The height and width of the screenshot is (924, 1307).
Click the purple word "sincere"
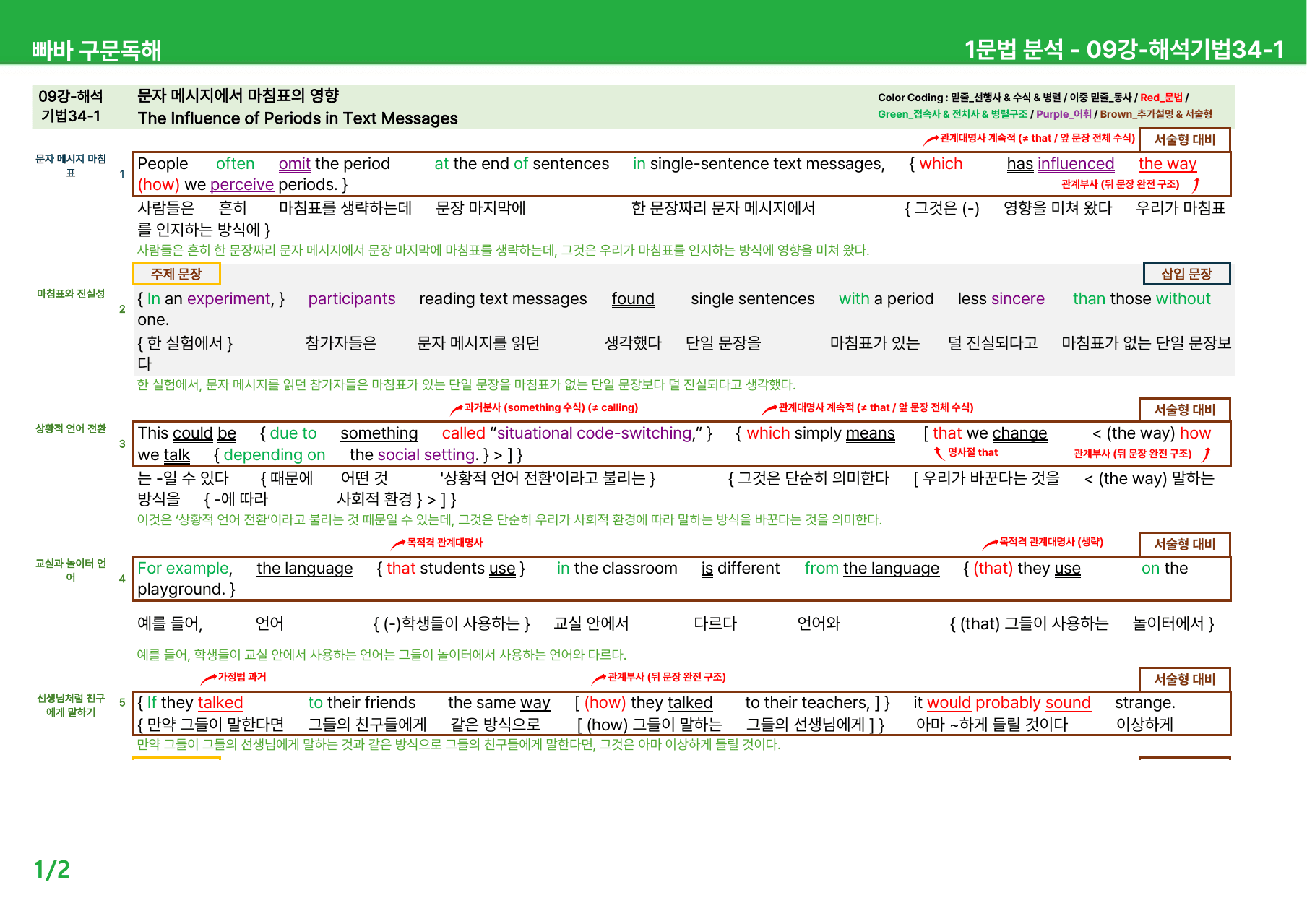1018,299
